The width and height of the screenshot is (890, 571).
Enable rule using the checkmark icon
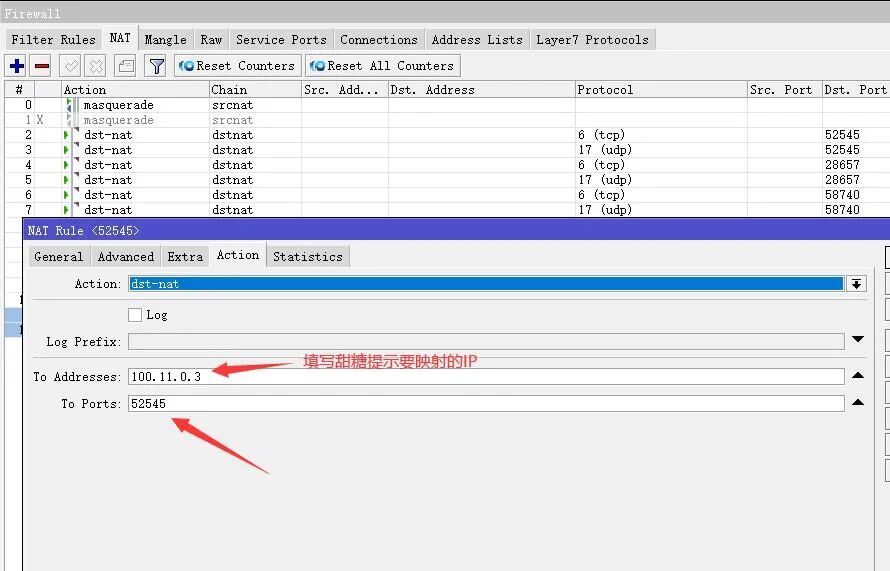tap(71, 66)
